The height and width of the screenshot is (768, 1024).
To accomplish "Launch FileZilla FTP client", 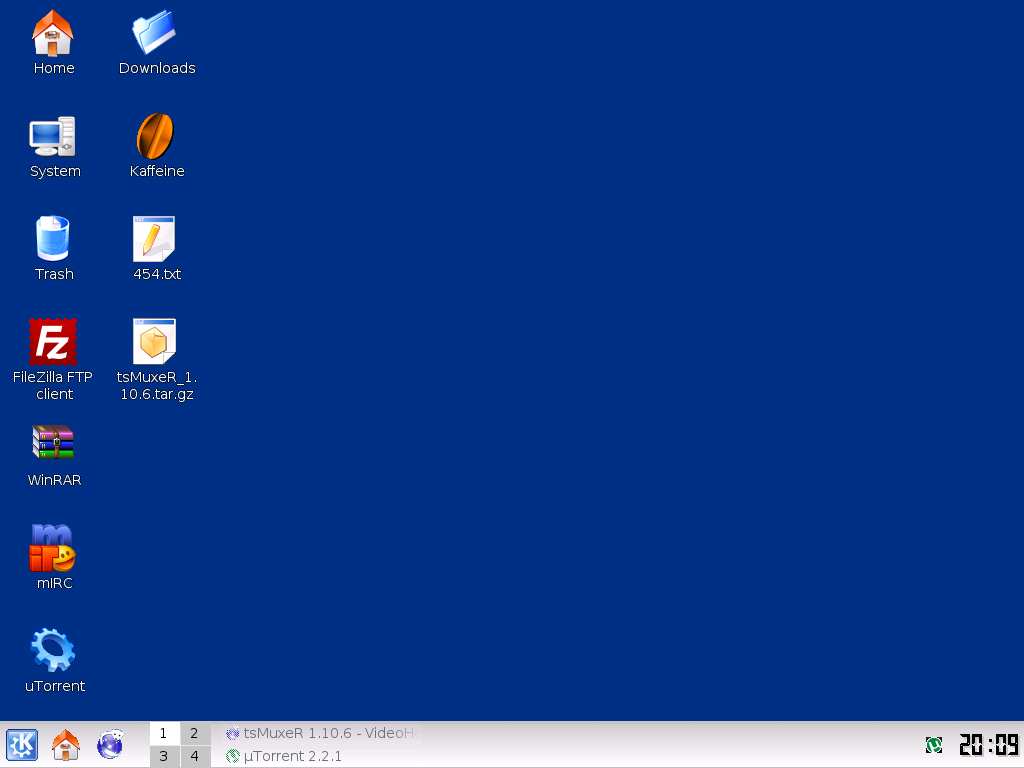I will click(x=53, y=342).
